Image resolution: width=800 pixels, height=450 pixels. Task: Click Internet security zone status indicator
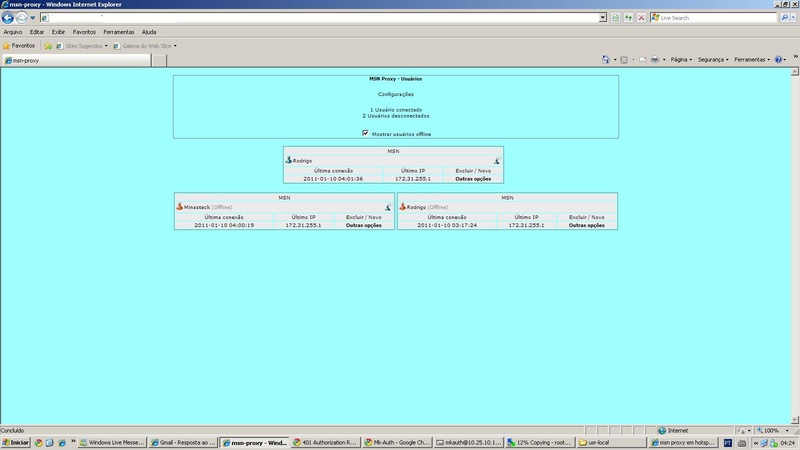673,431
